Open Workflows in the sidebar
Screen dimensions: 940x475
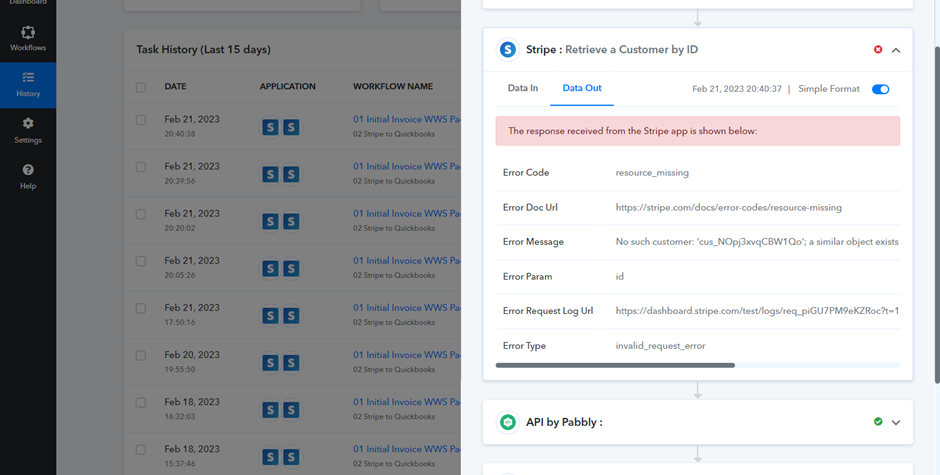pyautogui.click(x=28, y=38)
